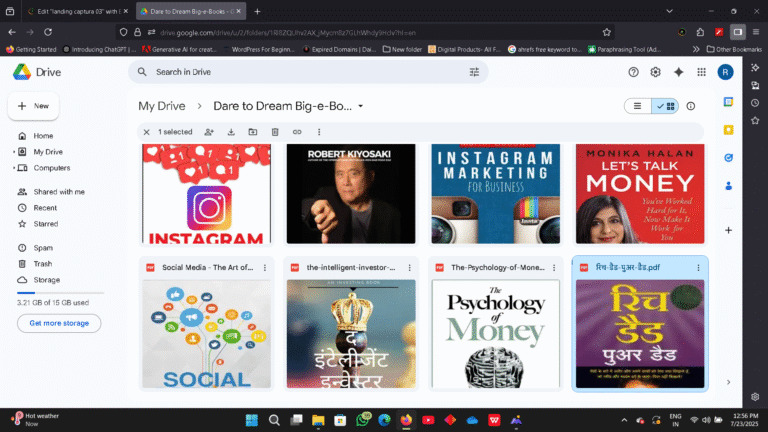Switch to grid layout view
This screenshot has height=432, width=768.
(x=665, y=106)
